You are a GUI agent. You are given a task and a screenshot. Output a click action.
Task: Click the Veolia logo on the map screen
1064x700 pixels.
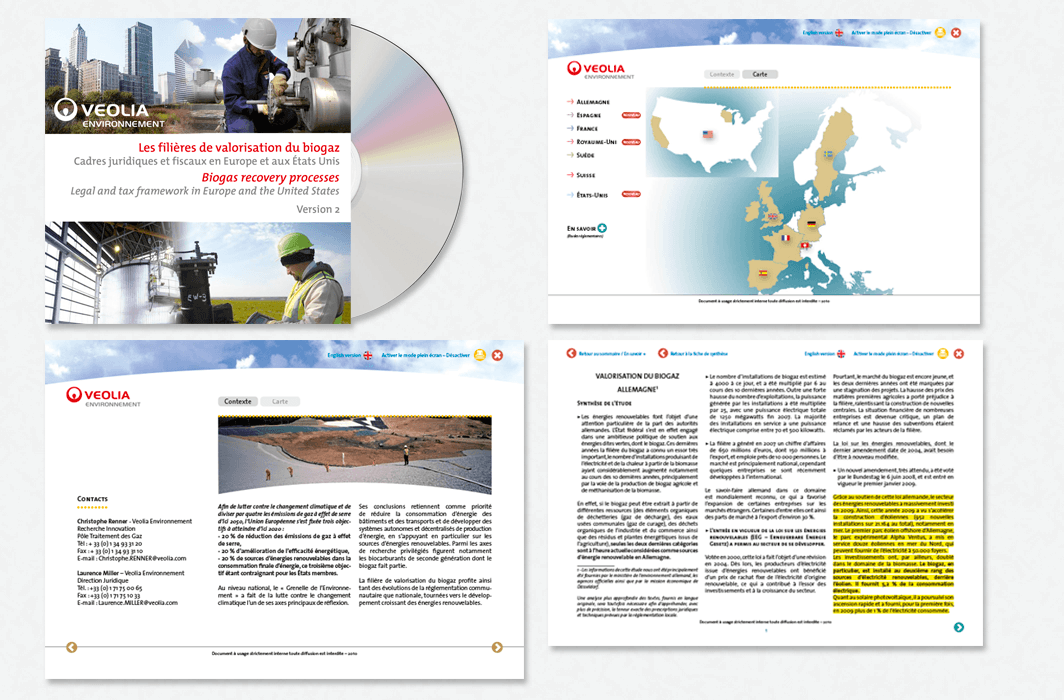pos(600,70)
